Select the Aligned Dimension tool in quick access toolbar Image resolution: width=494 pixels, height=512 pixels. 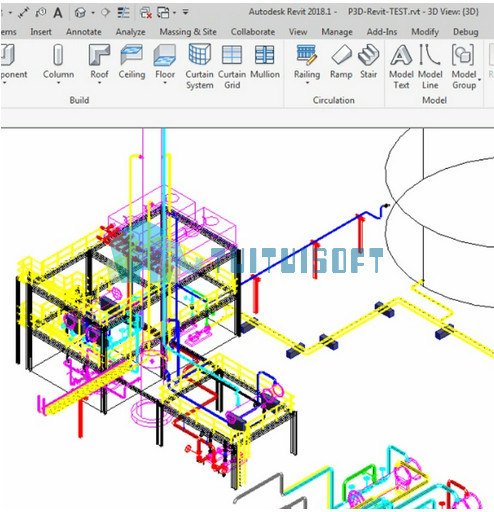point(24,13)
